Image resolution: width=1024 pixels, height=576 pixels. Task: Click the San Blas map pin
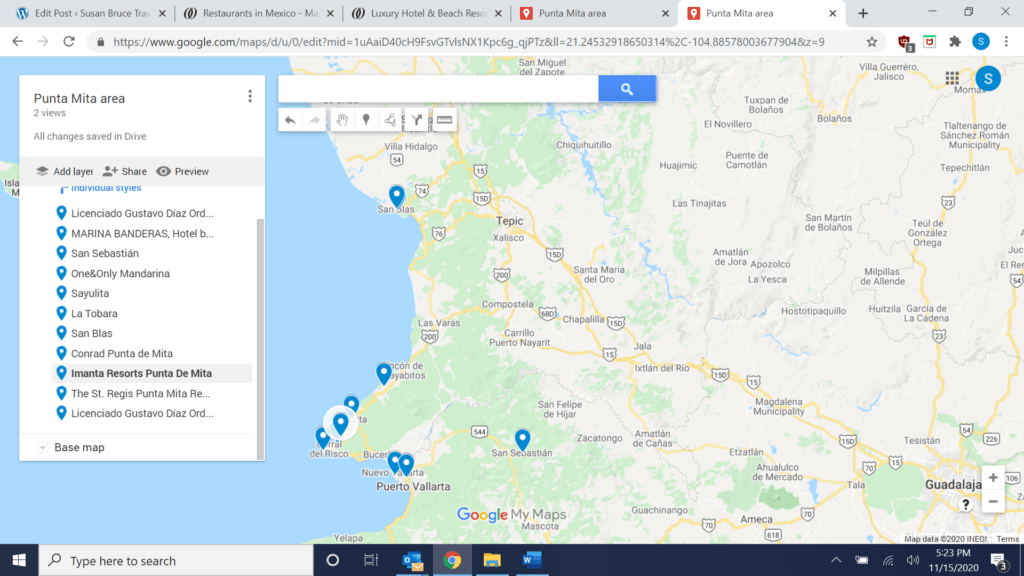396,196
